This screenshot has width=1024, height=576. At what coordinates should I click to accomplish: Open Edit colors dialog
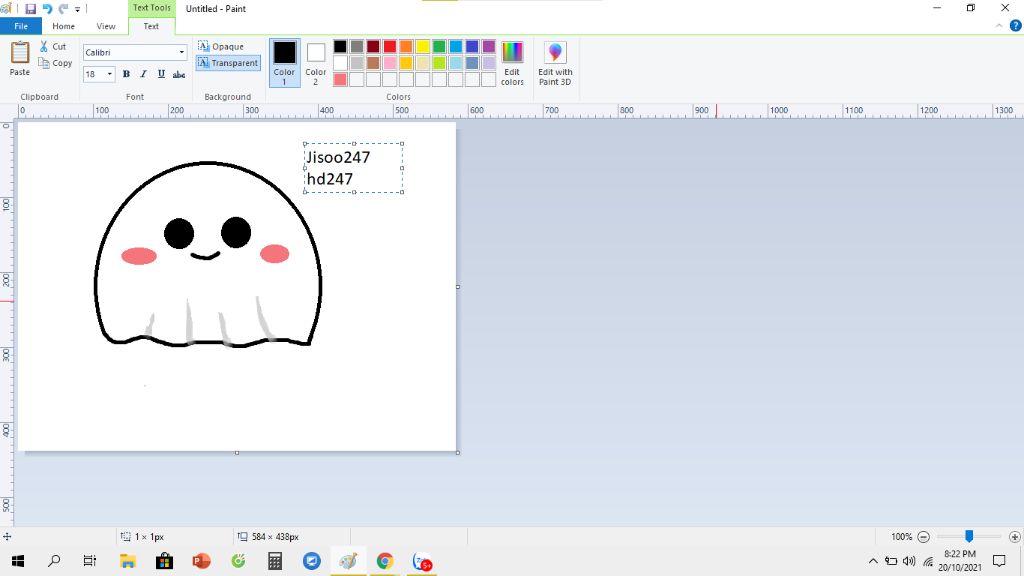(512, 63)
